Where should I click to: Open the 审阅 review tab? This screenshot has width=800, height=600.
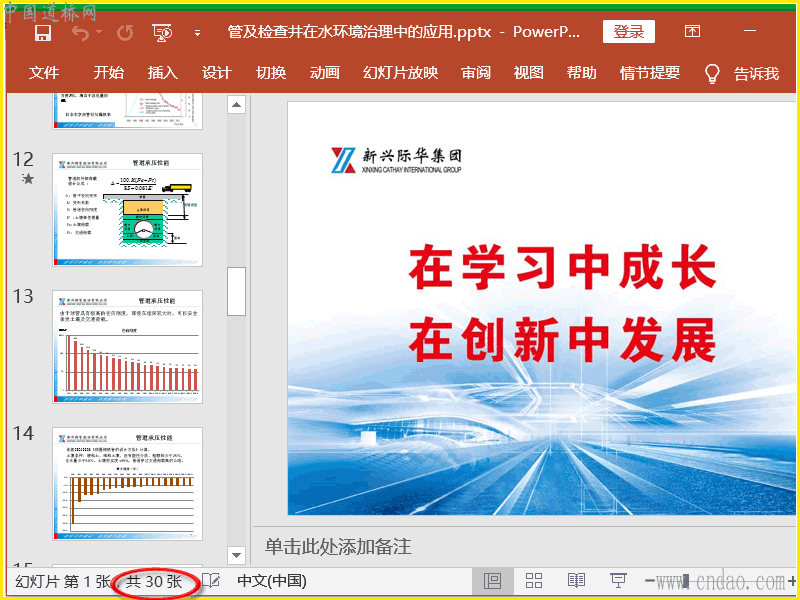pyautogui.click(x=476, y=73)
